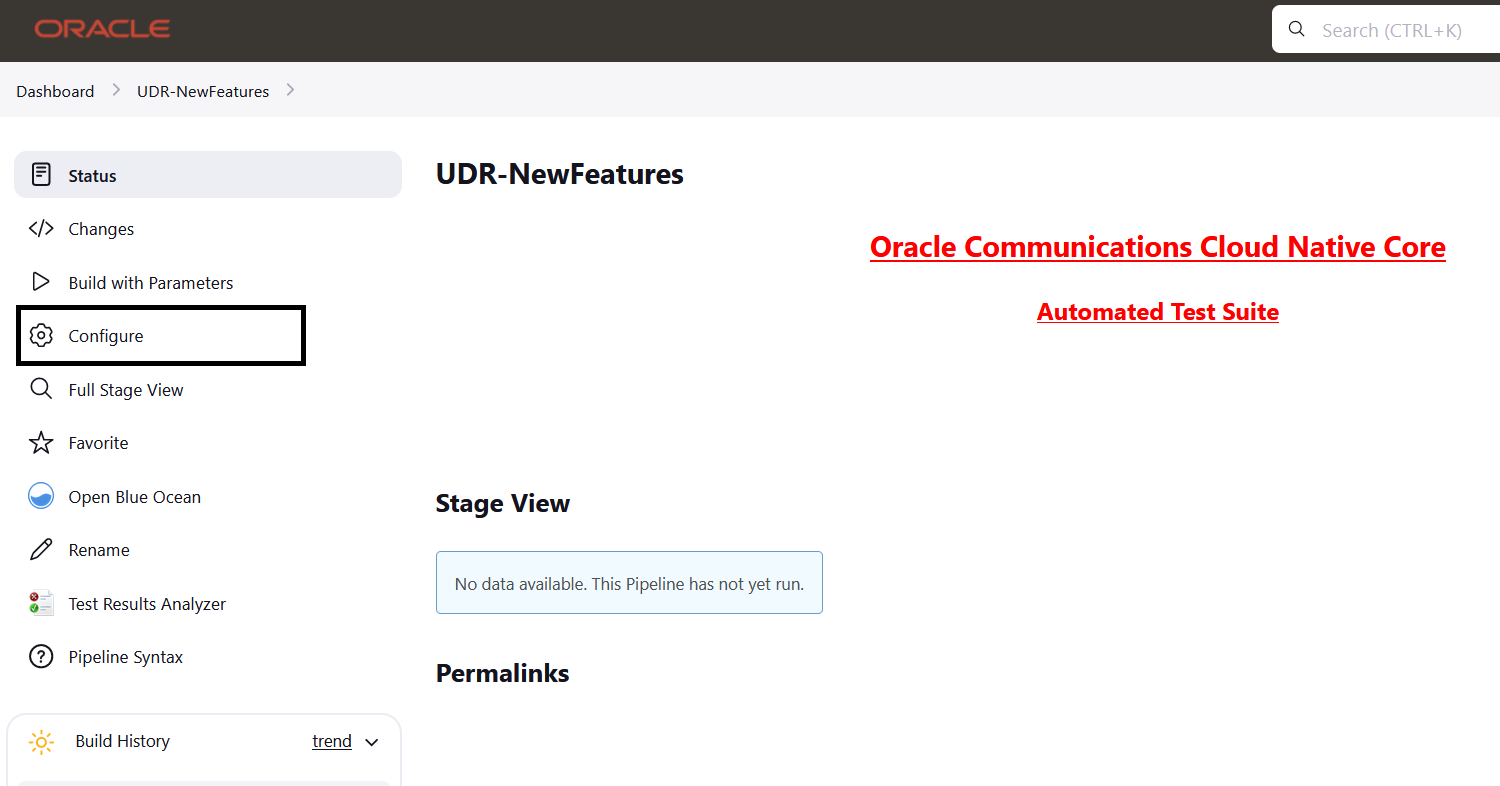Image resolution: width=1500 pixels, height=786 pixels.
Task: Expand the breadcrumb arrow after Dashboard
Action: pyautogui.click(x=115, y=89)
